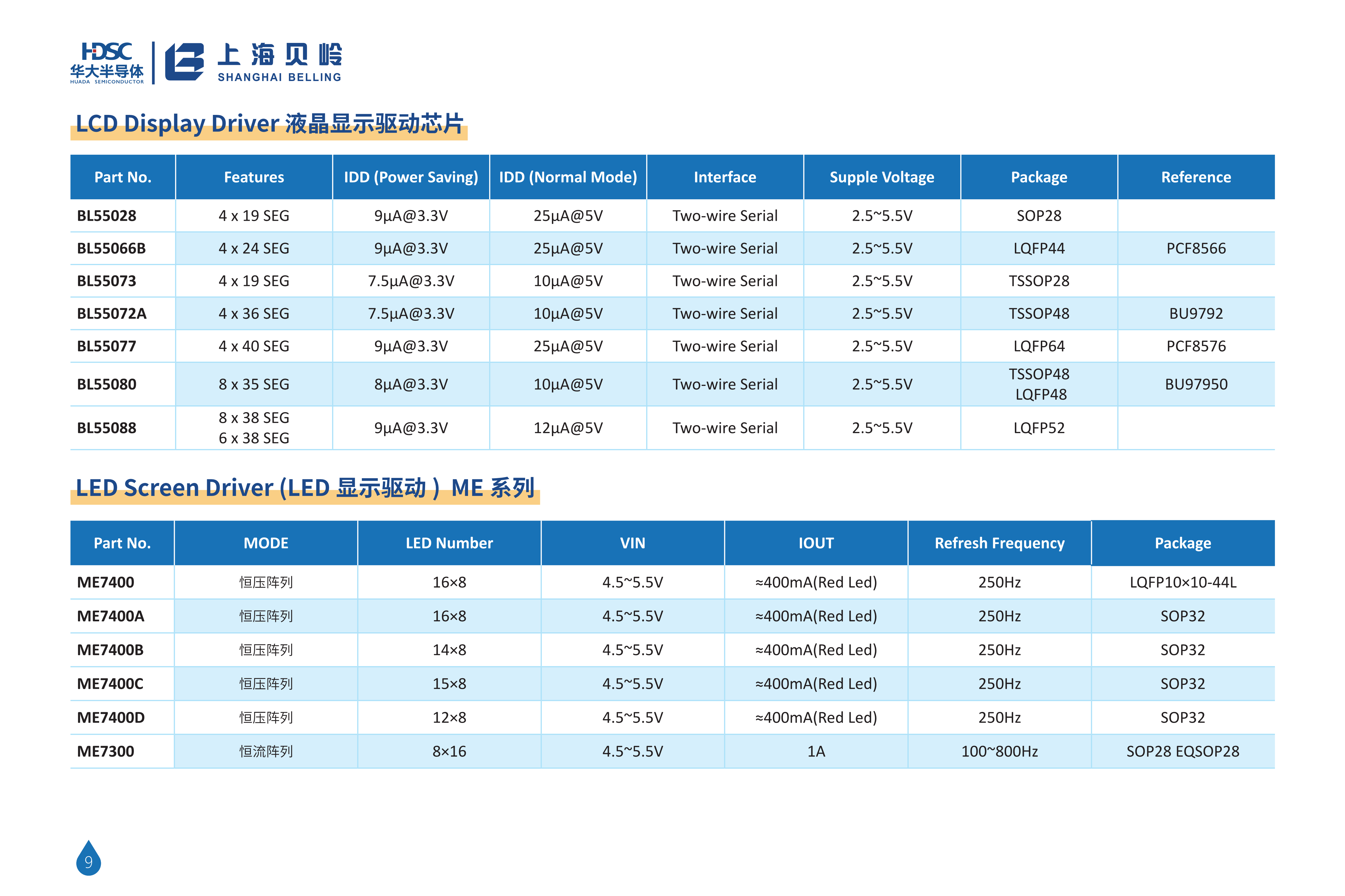Click the 15×8 LED number cell
Image resolution: width=1345 pixels, height=896 pixels.
pos(449,684)
